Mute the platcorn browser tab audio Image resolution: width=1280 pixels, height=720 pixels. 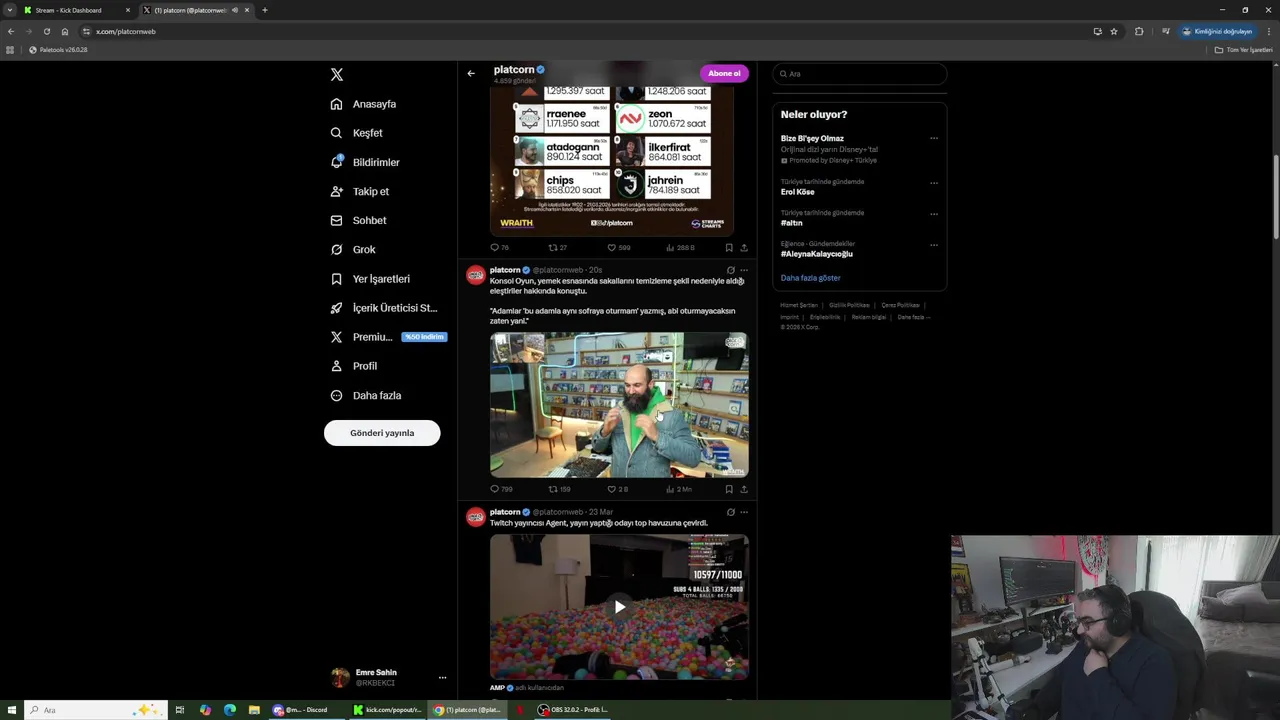(235, 10)
